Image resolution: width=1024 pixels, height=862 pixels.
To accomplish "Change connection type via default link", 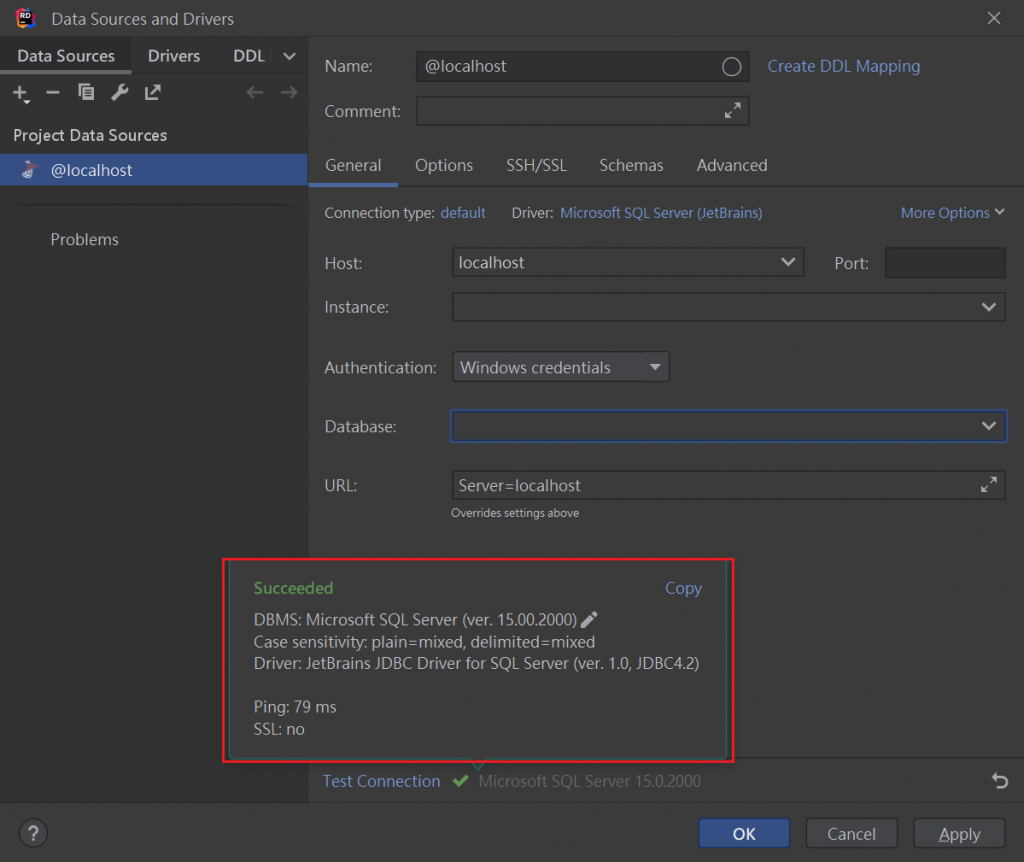I will pyautogui.click(x=462, y=213).
